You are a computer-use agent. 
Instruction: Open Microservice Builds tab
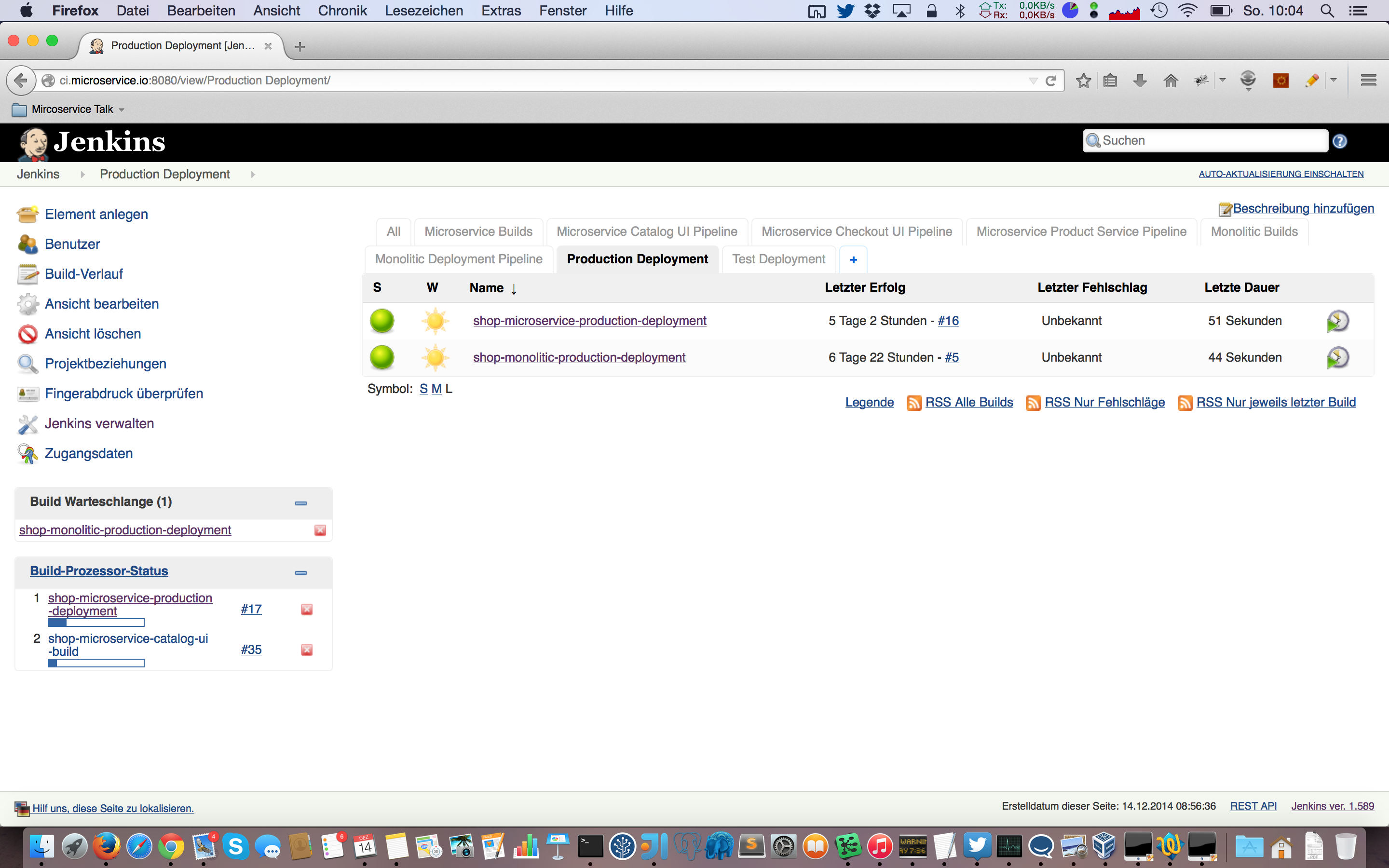click(479, 231)
